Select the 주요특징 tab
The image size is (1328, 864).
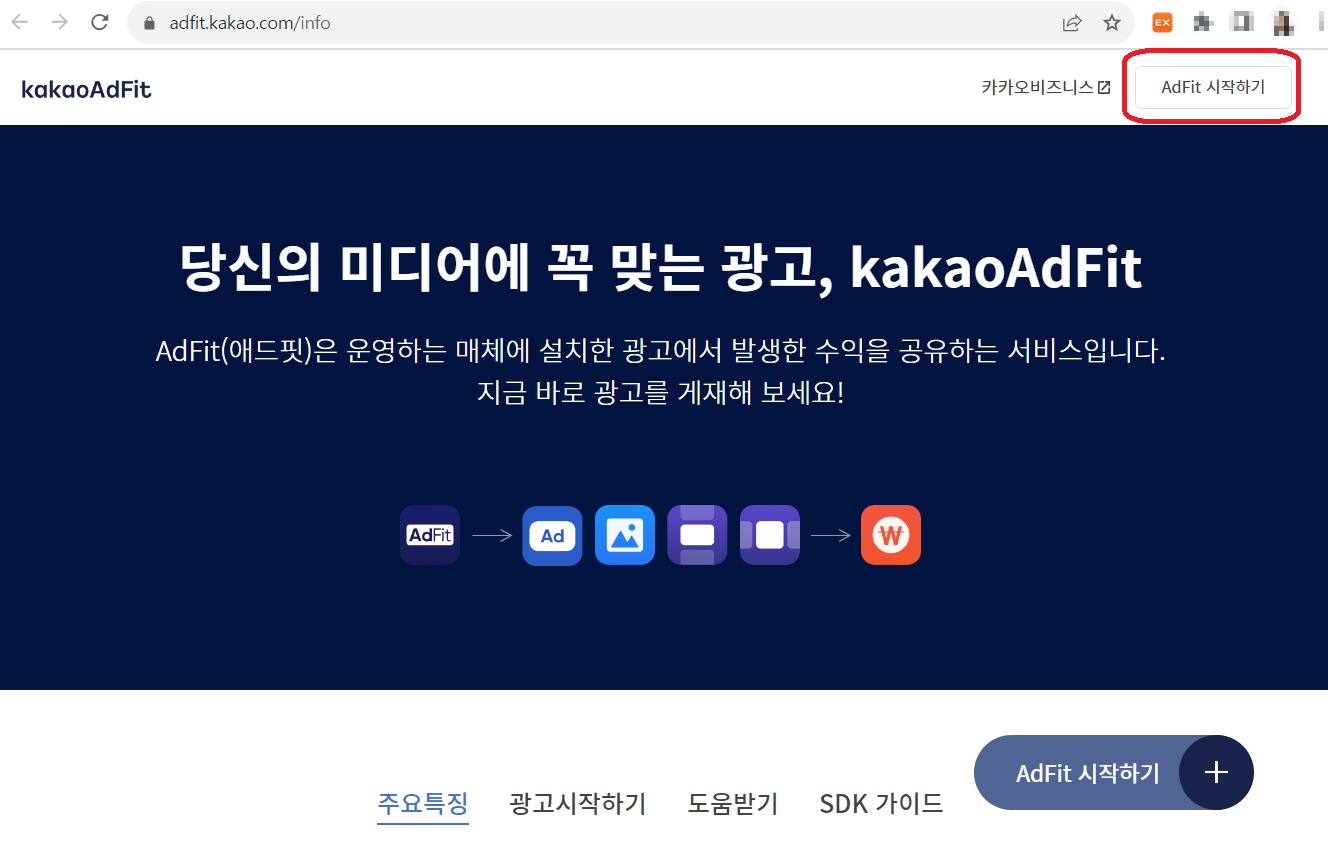pyautogui.click(x=423, y=803)
